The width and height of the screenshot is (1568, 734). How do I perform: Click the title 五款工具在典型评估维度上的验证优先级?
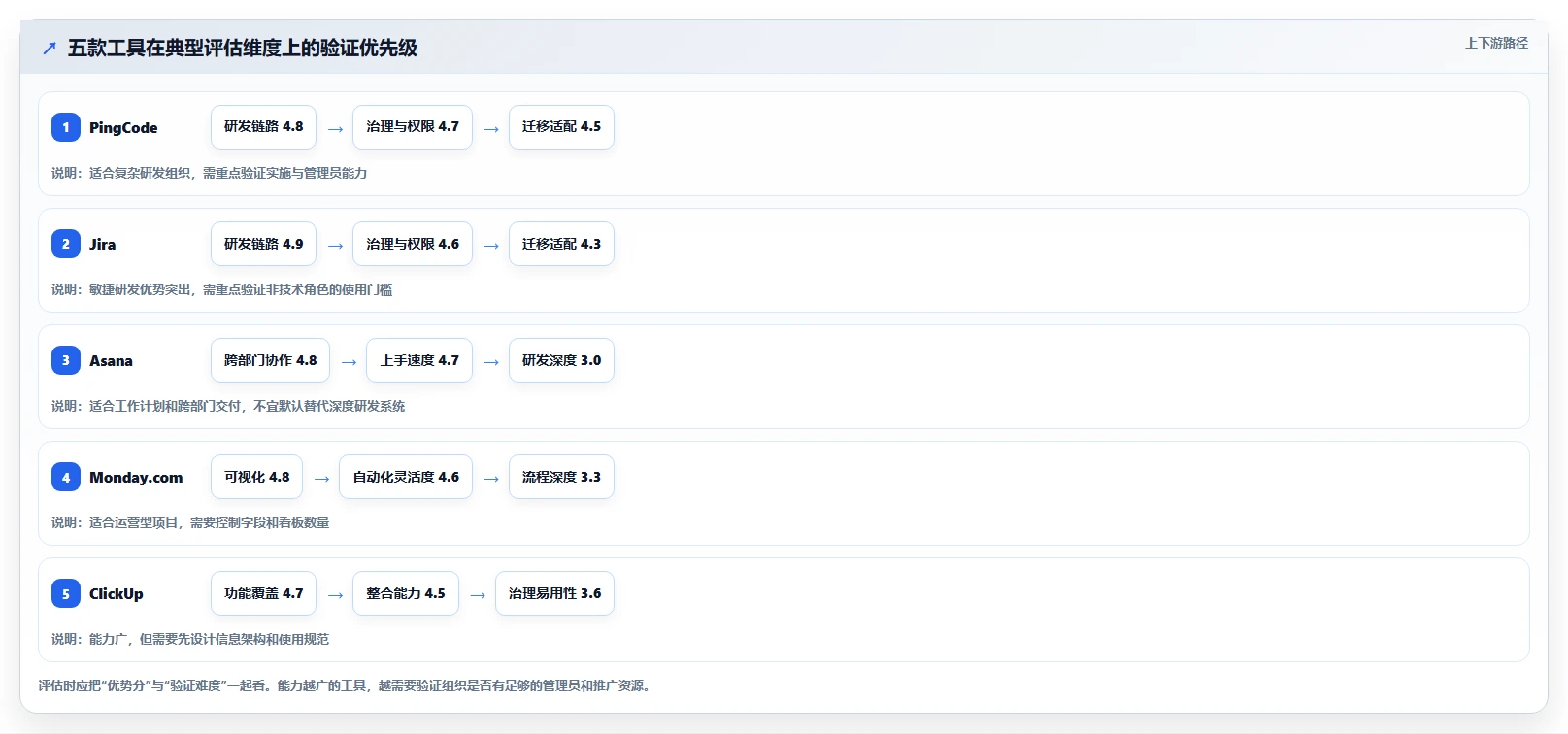(243, 48)
